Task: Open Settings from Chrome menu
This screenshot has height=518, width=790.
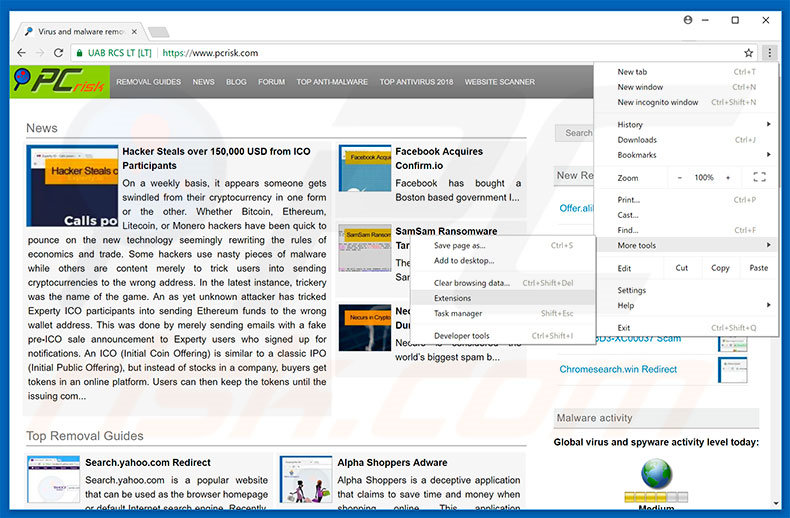Action: 686,290
